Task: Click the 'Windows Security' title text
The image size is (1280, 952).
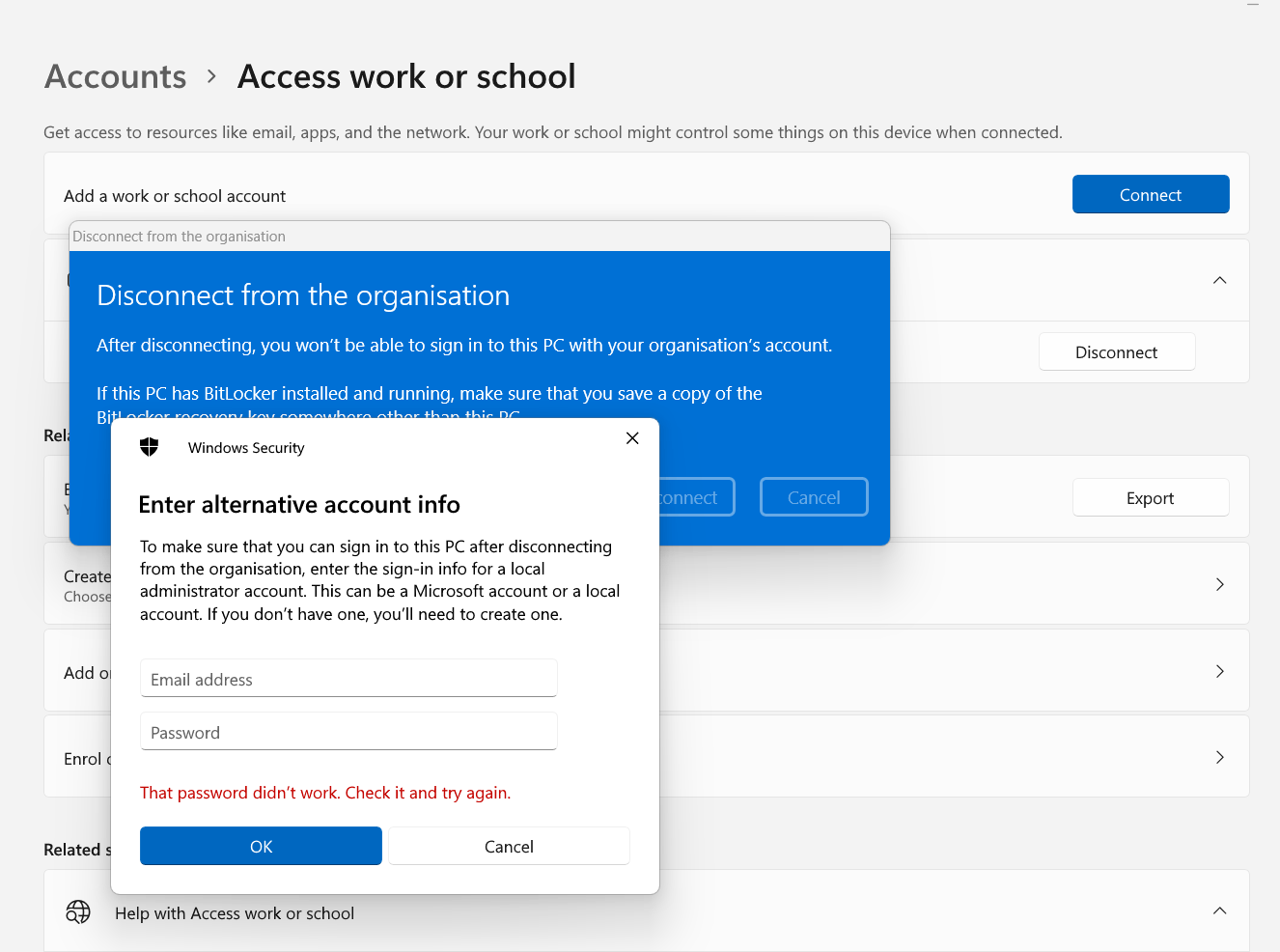Action: tap(246, 448)
